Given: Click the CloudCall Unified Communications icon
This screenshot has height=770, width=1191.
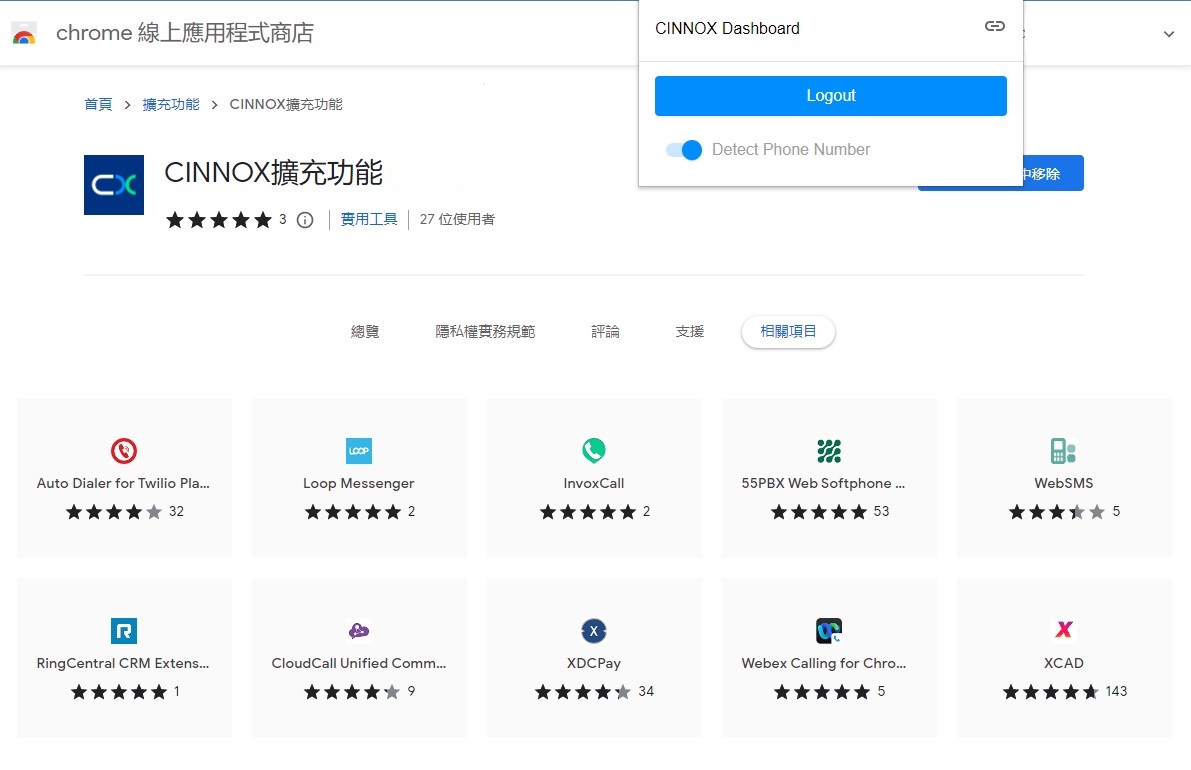Looking at the screenshot, I should 359,630.
